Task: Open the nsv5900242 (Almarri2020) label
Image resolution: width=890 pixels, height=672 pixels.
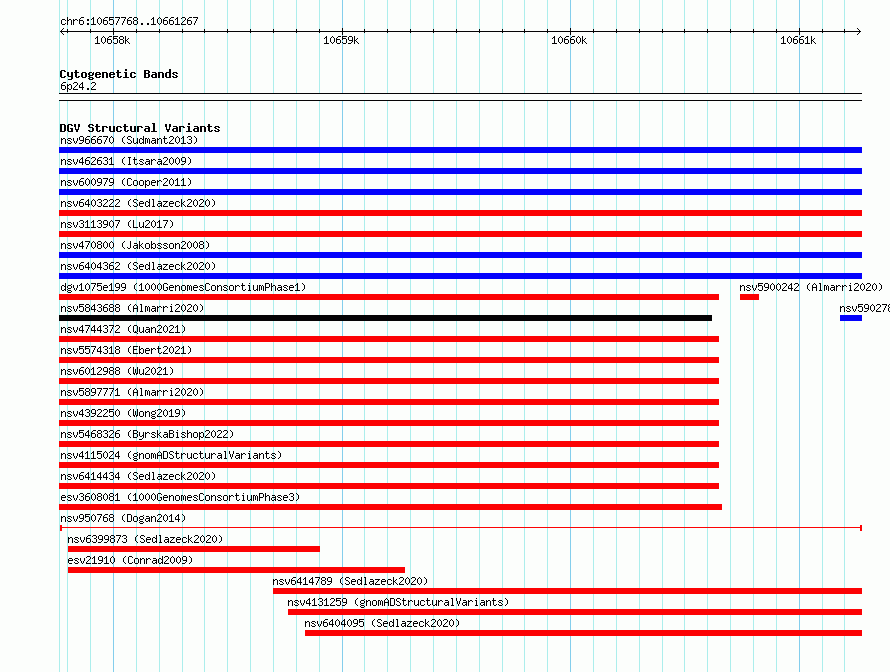Action: tap(811, 287)
